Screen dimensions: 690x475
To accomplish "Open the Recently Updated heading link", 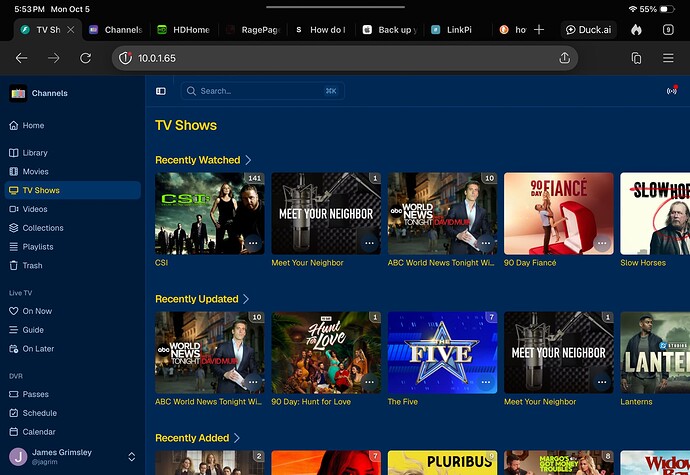I will [197, 299].
